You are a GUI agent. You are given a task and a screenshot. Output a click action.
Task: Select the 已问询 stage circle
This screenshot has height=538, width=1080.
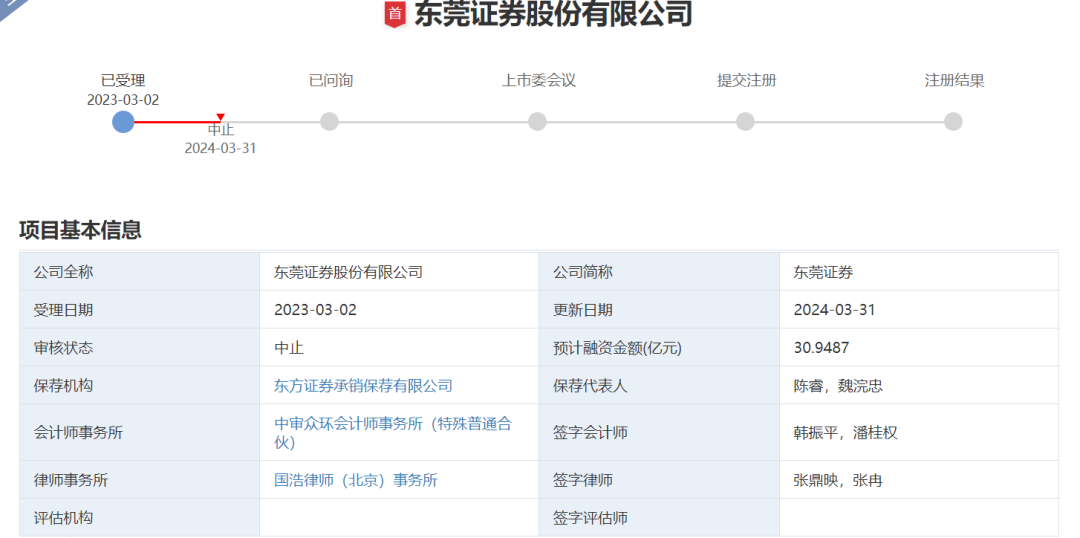tap(329, 121)
